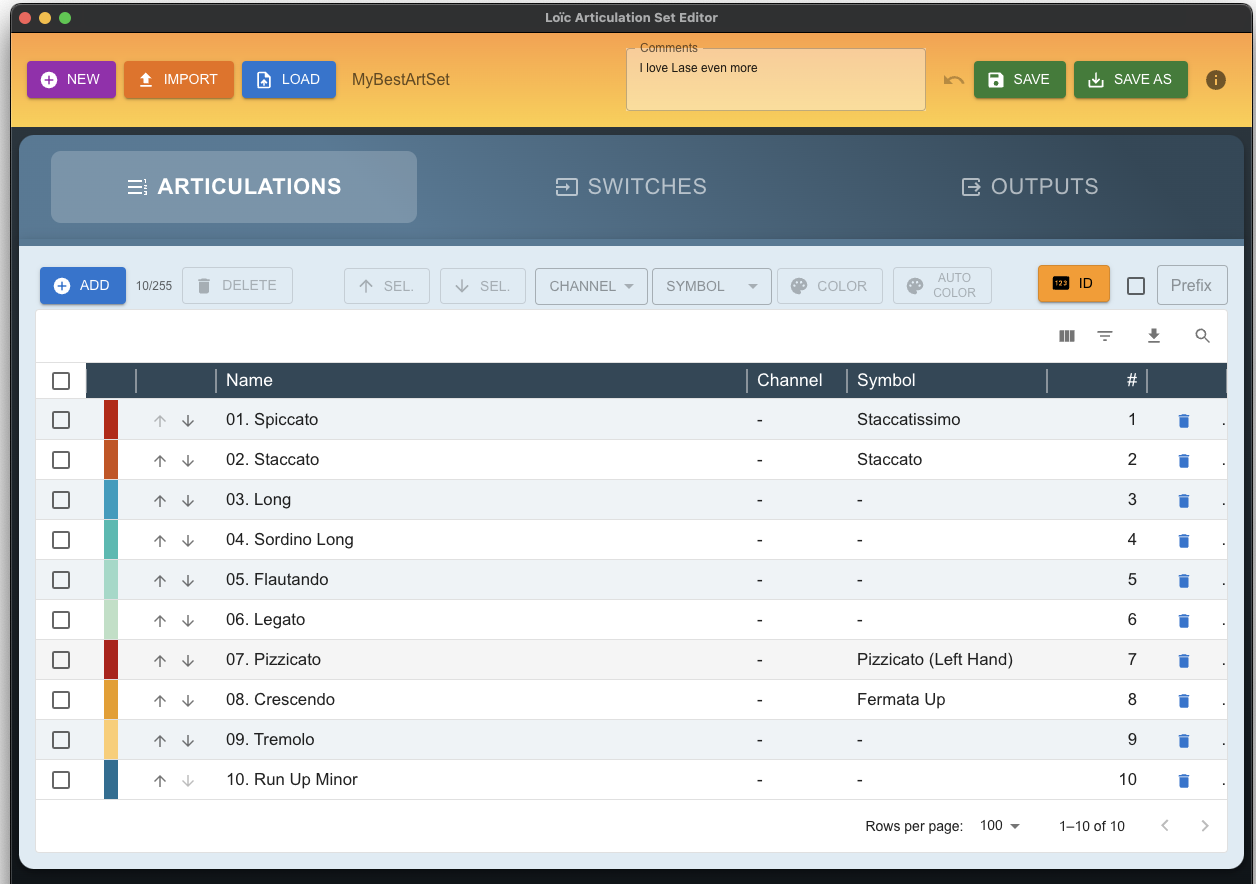Click the blue ADD button
Viewport: 1256px width, 884px height.
tap(83, 286)
